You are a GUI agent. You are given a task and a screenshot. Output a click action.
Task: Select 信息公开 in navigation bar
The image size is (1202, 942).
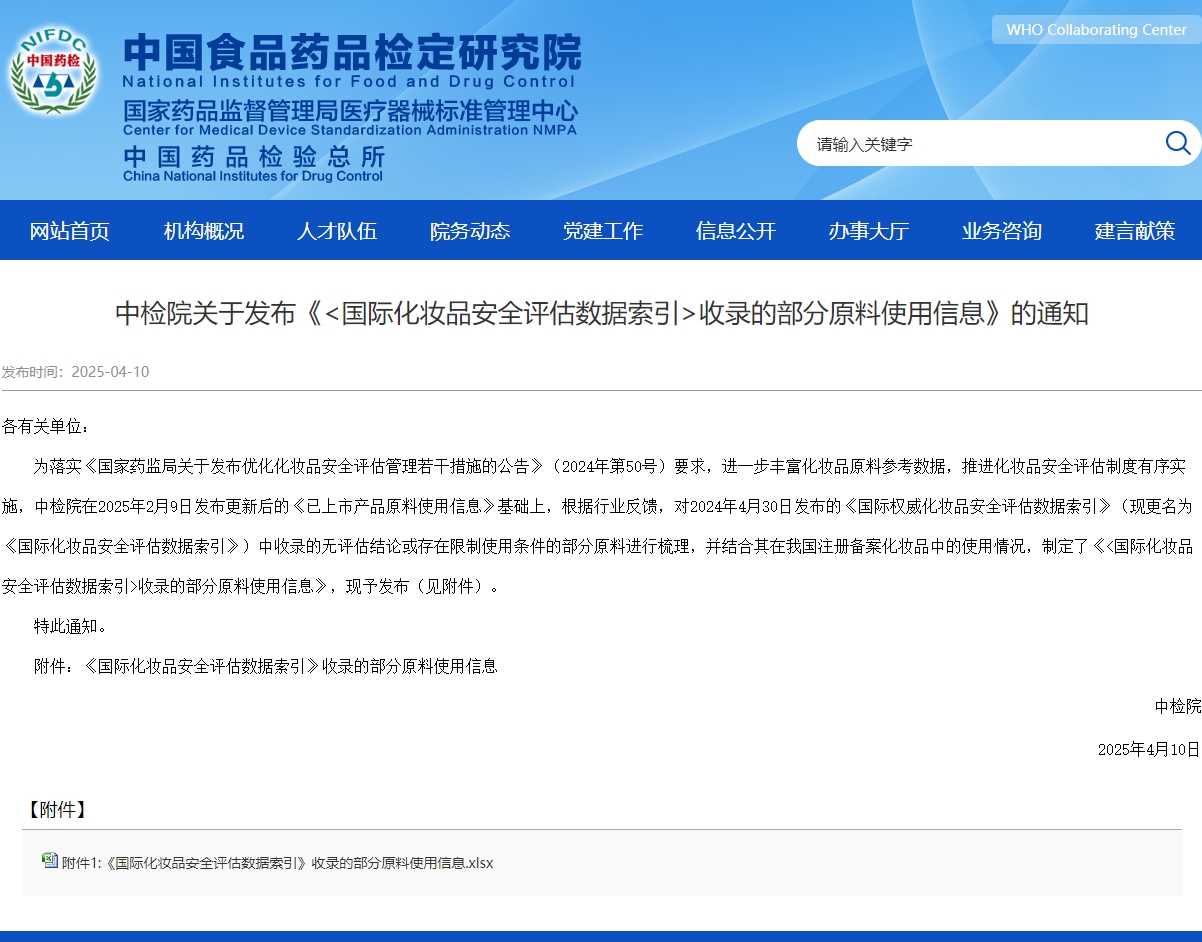736,231
